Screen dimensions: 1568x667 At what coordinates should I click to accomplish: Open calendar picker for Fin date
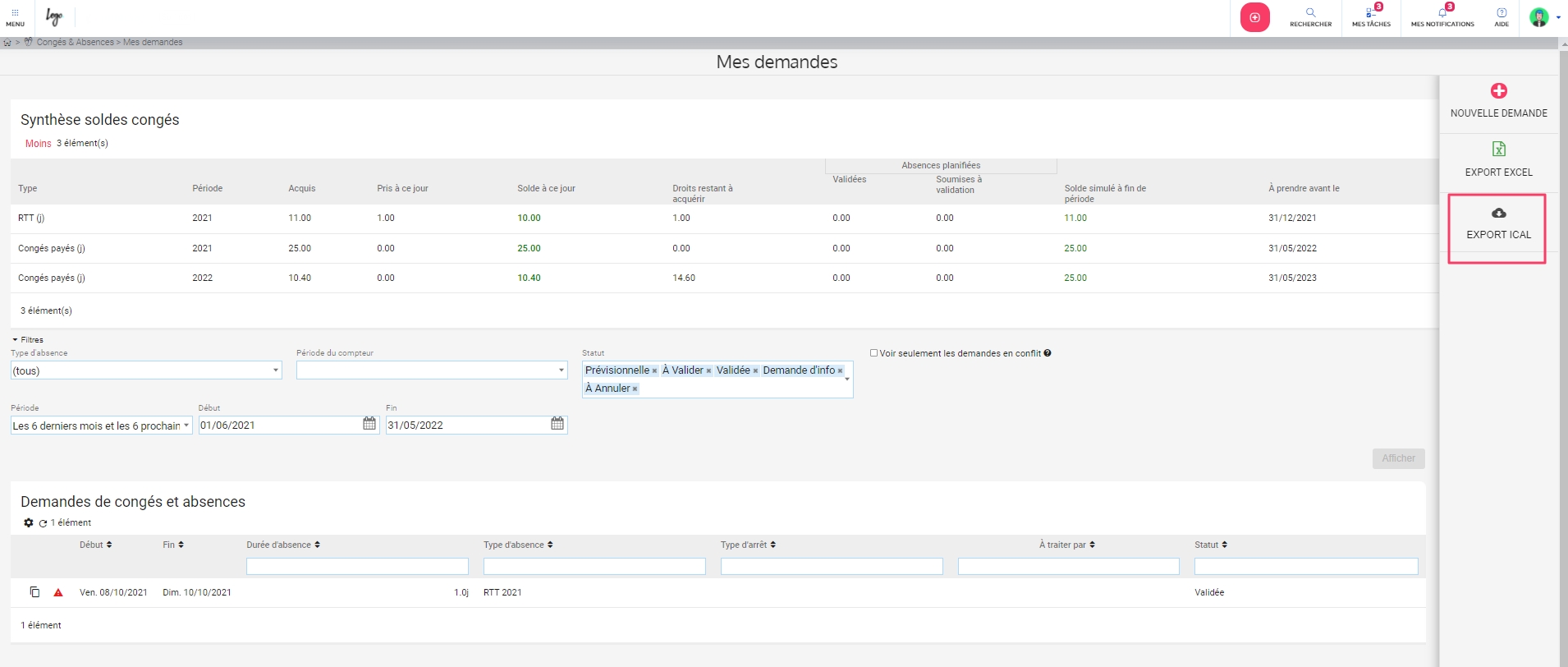(x=557, y=424)
